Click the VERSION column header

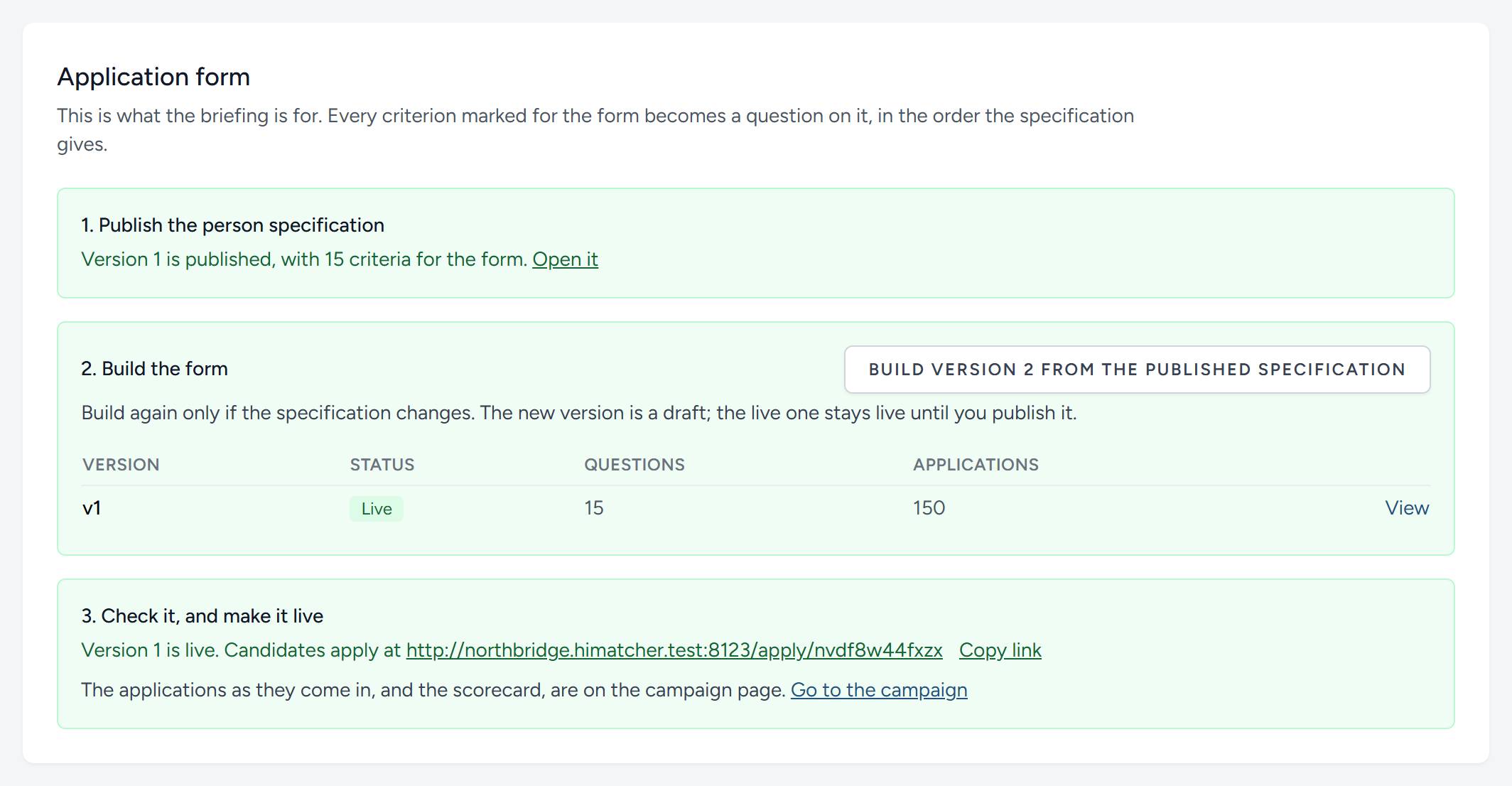click(x=121, y=465)
